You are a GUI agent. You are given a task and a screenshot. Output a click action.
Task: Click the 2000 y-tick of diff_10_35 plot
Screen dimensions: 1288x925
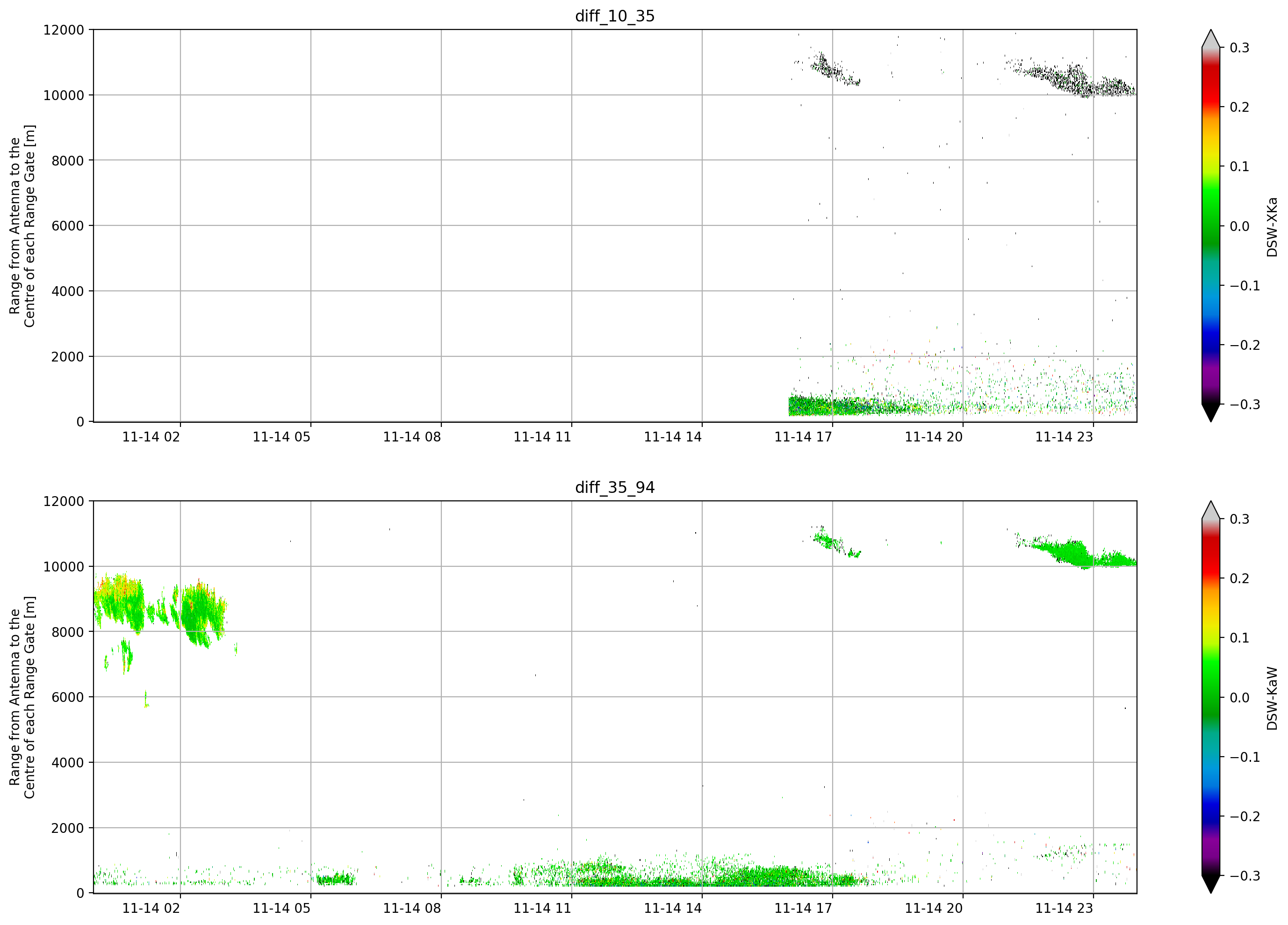point(68,357)
